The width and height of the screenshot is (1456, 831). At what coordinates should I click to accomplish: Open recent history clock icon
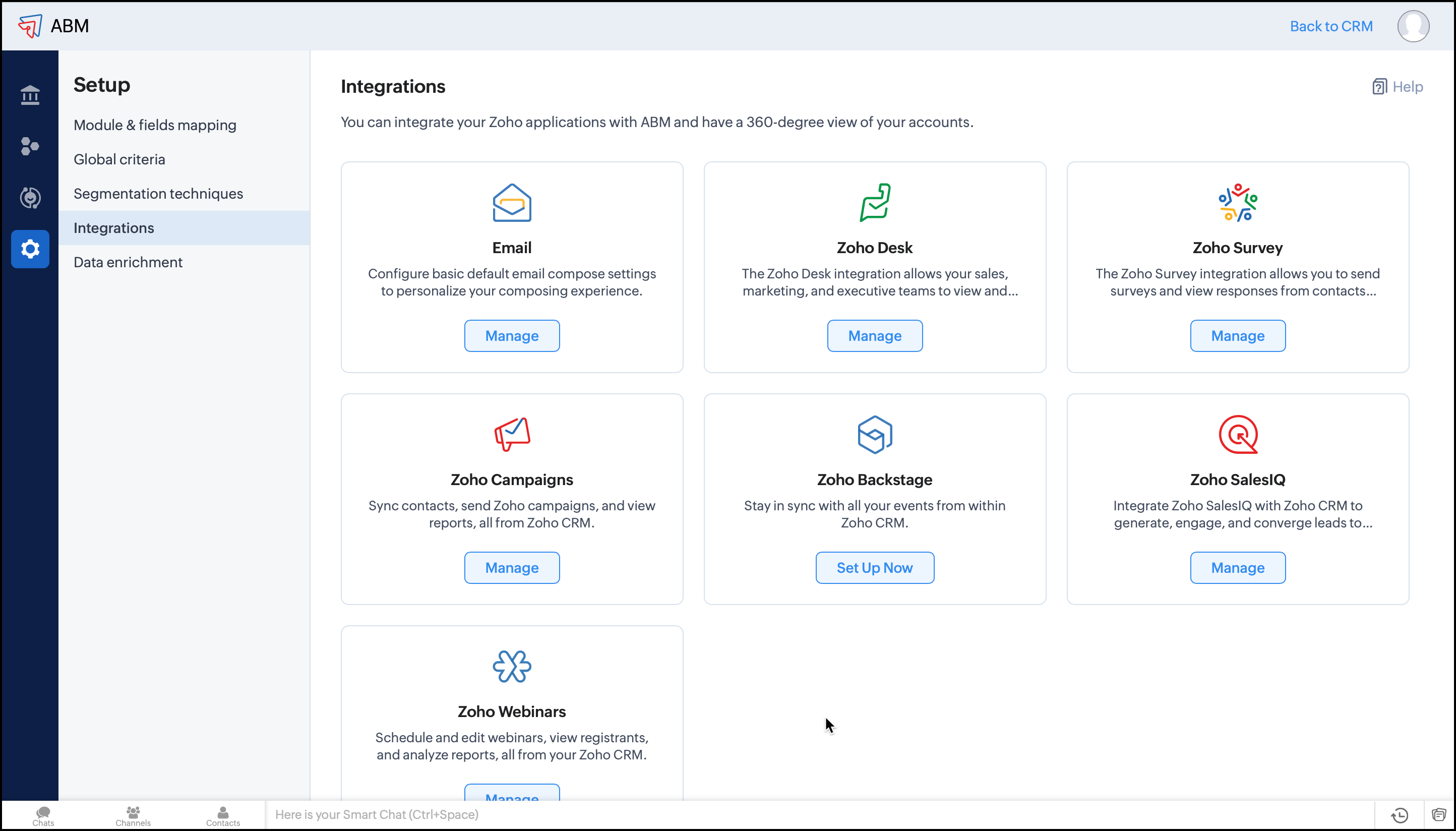(x=1400, y=815)
